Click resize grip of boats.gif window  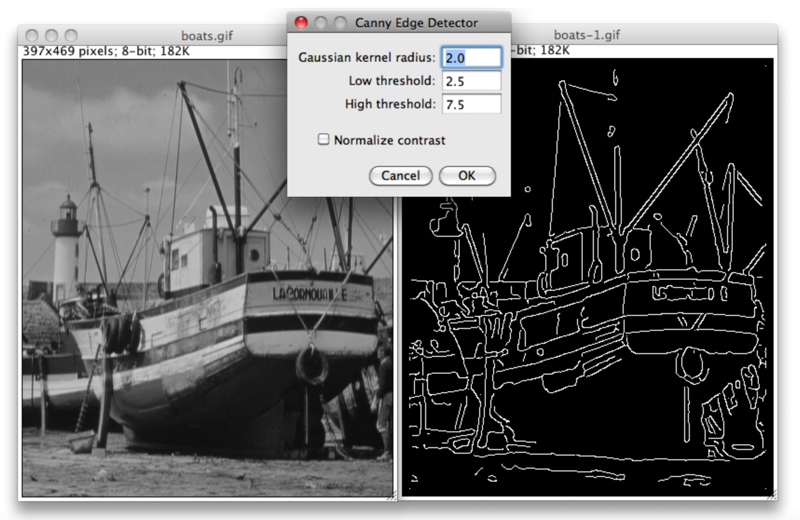pos(390,493)
